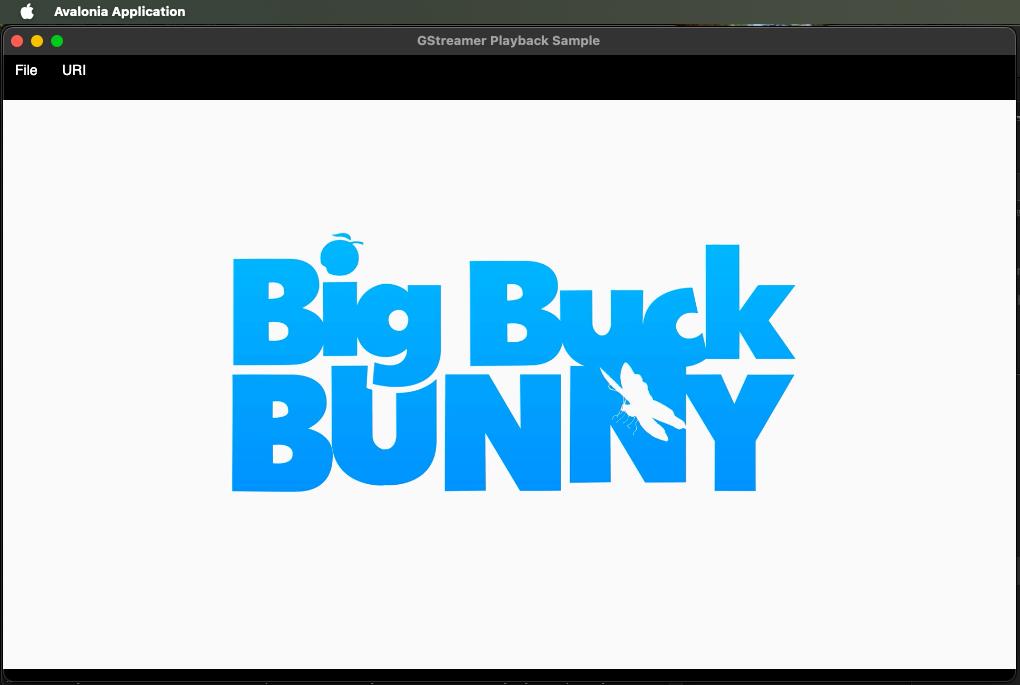Click the word Buck in the video
Viewport: 1020px width, 685px height.
(630, 310)
